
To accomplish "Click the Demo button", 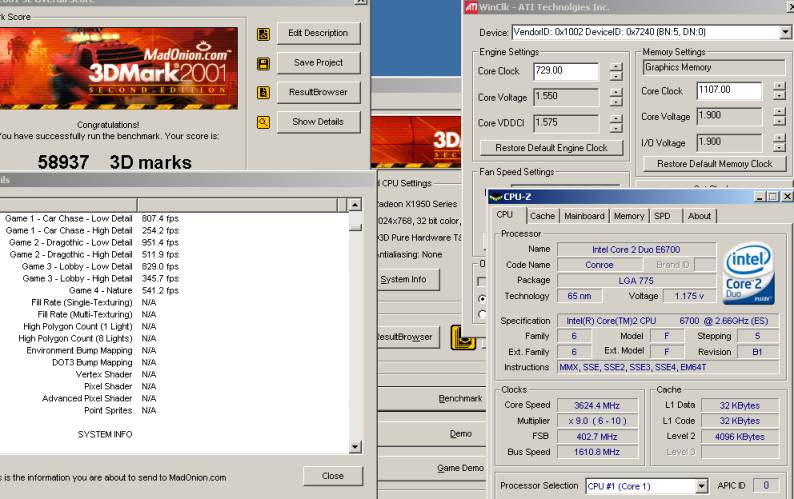I will (432, 434).
